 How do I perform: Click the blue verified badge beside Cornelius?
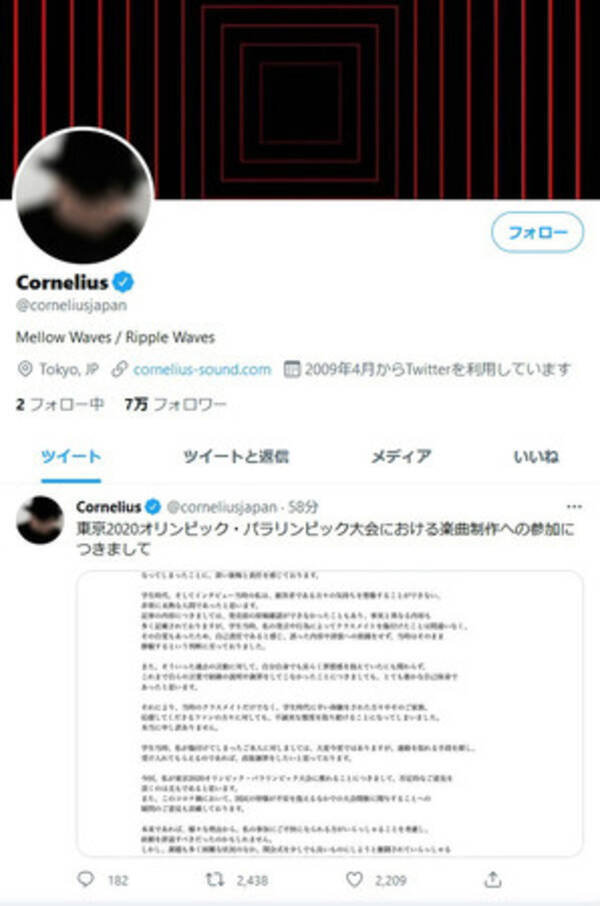coord(123,282)
